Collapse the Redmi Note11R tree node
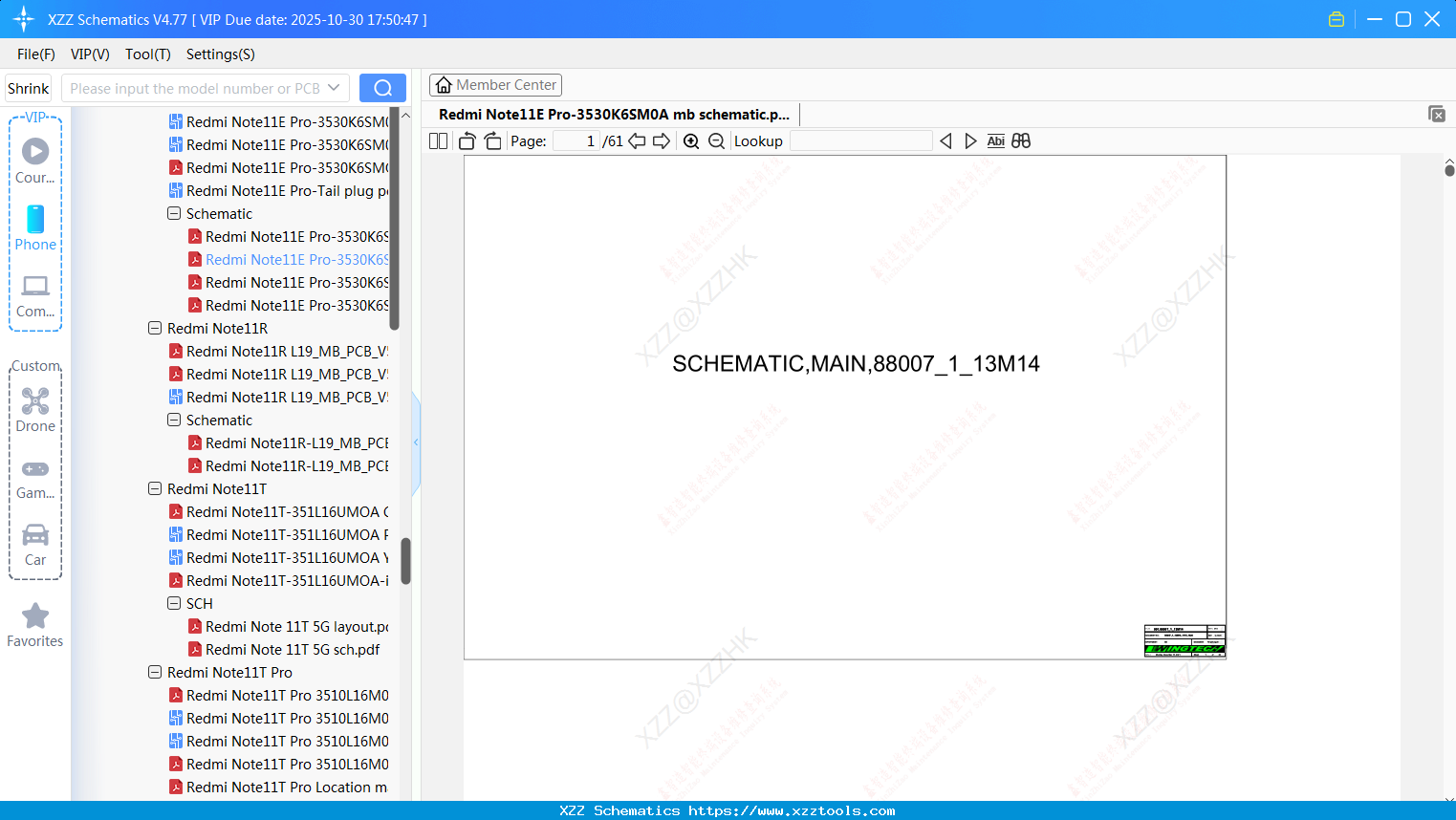Viewport: 1456px width, 820px height. pos(155,328)
